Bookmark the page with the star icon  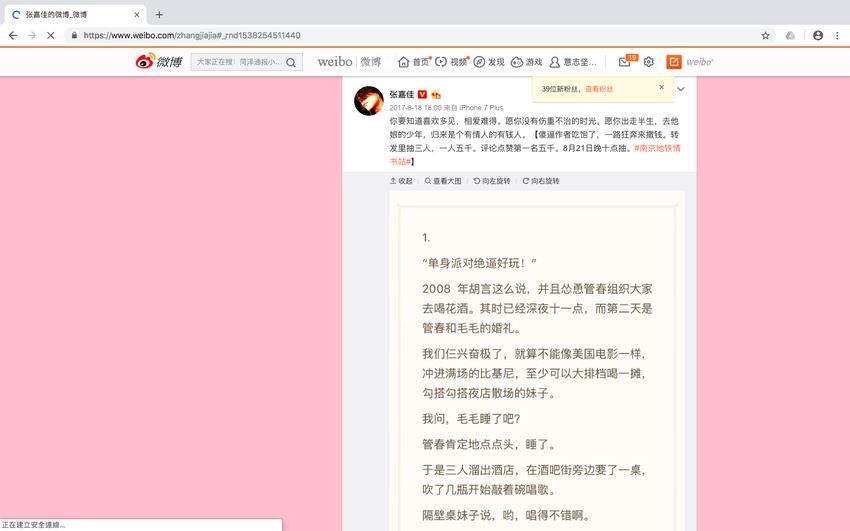[x=765, y=35]
